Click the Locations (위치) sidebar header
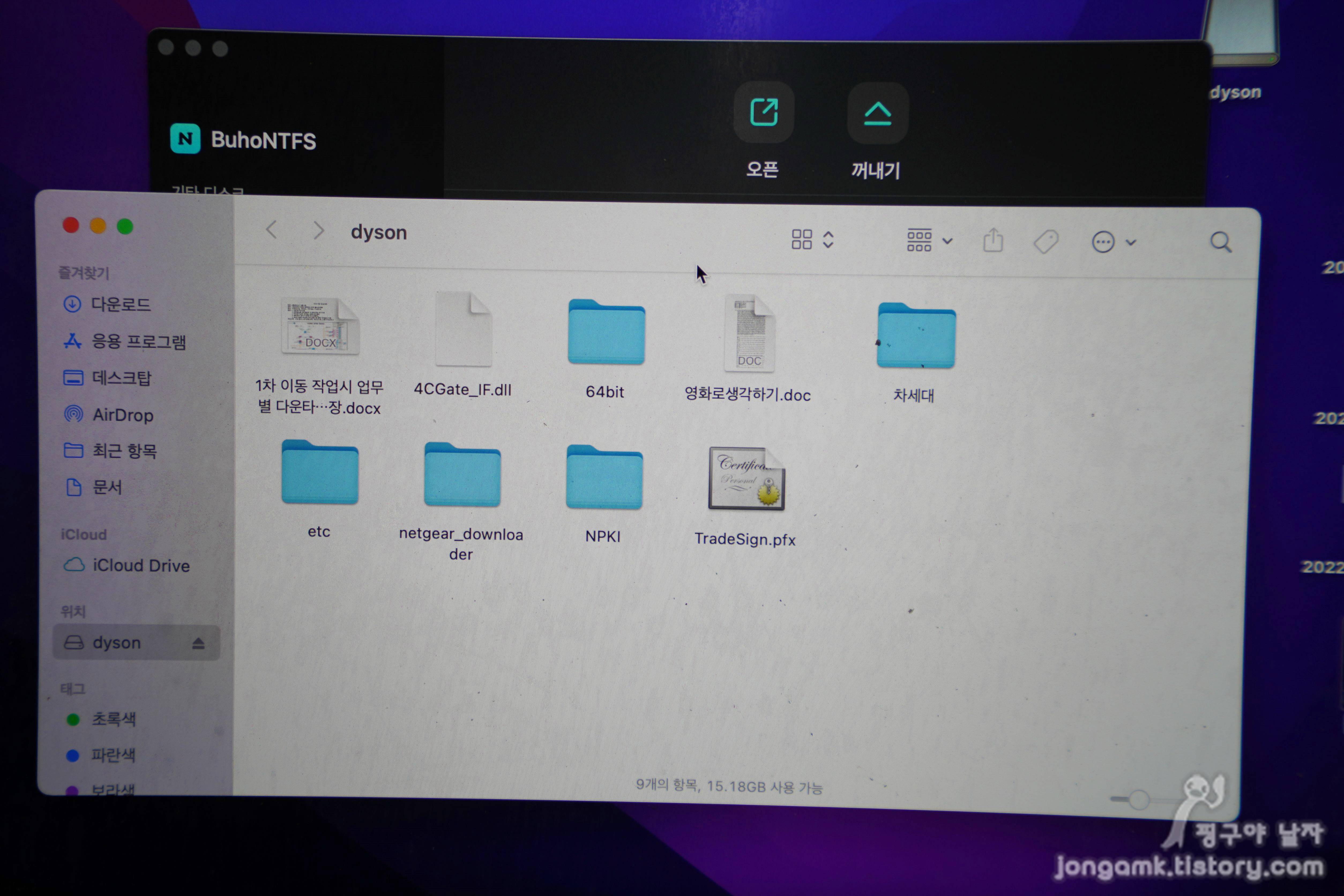The height and width of the screenshot is (896, 1344). (x=73, y=611)
